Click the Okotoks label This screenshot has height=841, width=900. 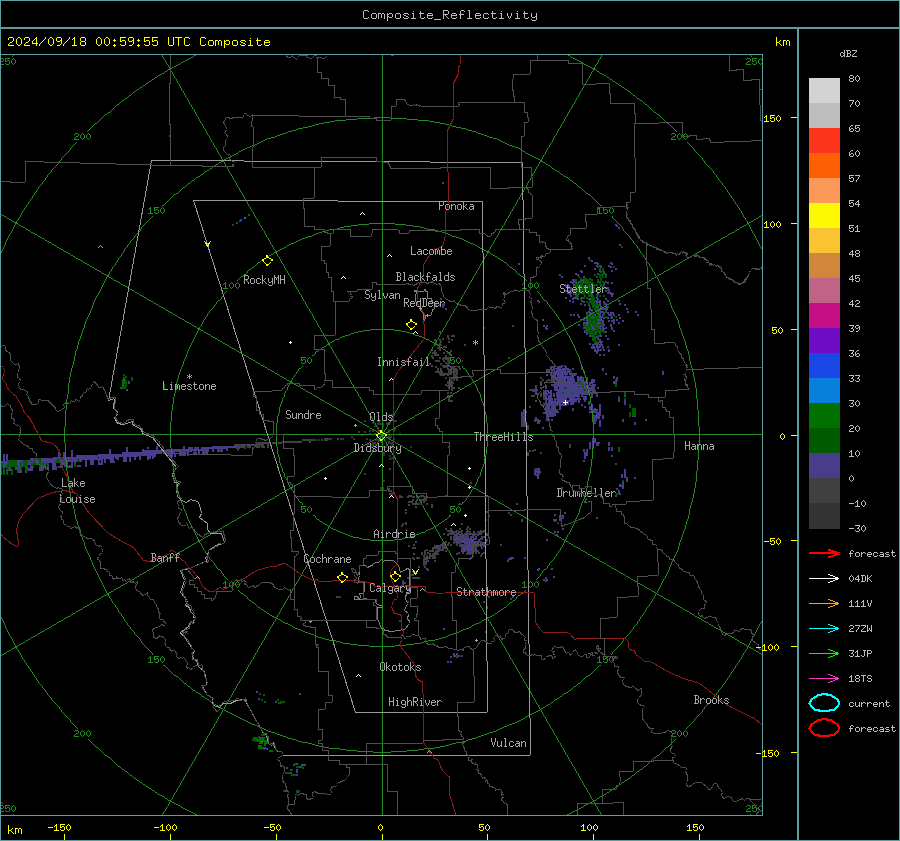coord(400,667)
